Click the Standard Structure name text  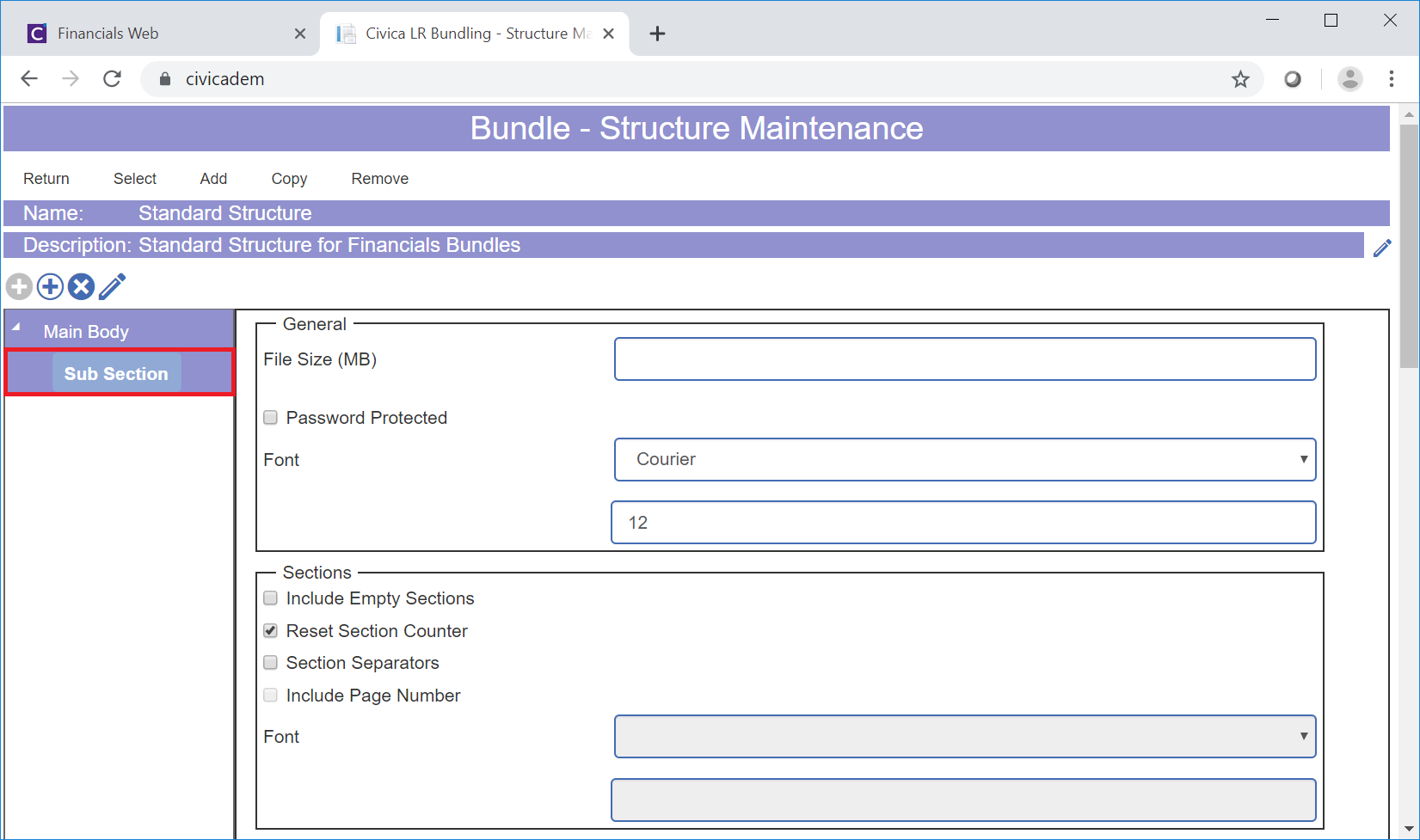225,213
